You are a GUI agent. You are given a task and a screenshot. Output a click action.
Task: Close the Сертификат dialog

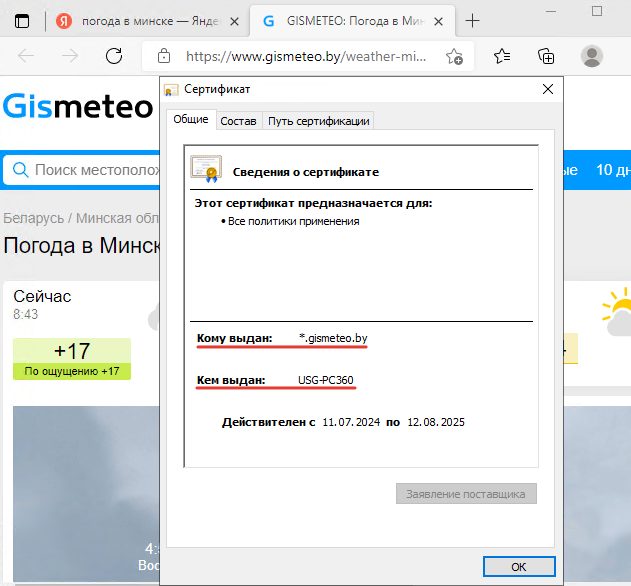(x=548, y=89)
